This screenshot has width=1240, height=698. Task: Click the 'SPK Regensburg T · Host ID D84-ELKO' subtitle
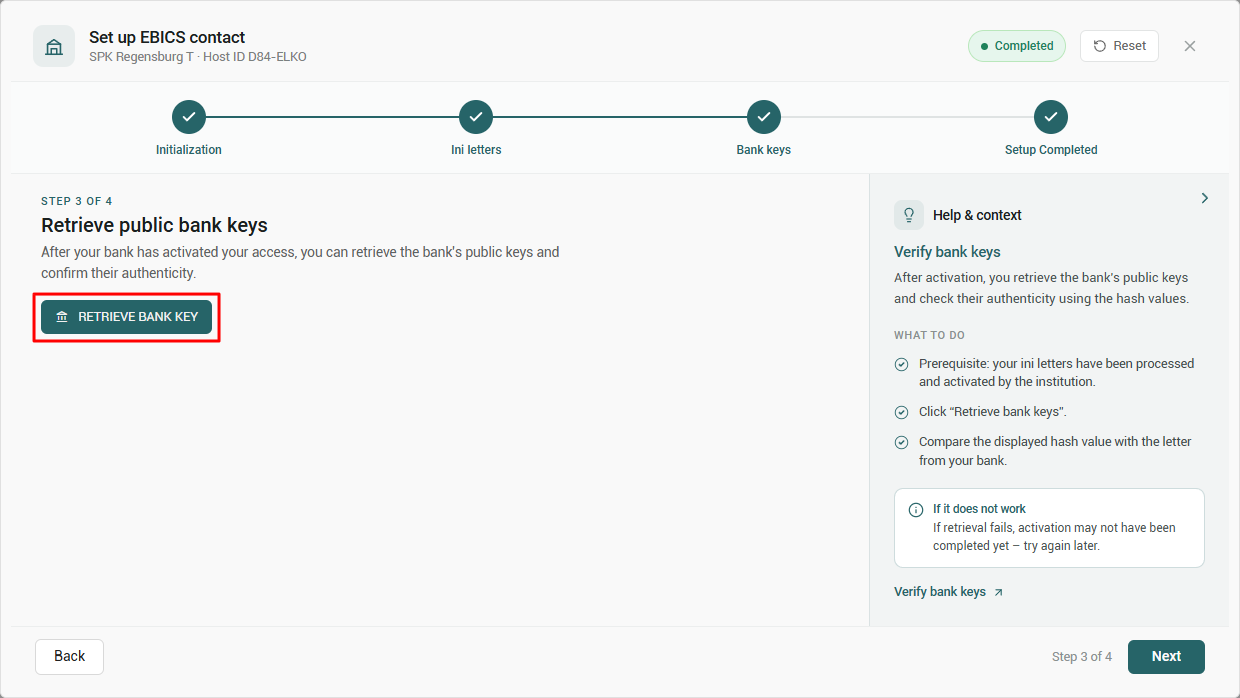(x=198, y=57)
